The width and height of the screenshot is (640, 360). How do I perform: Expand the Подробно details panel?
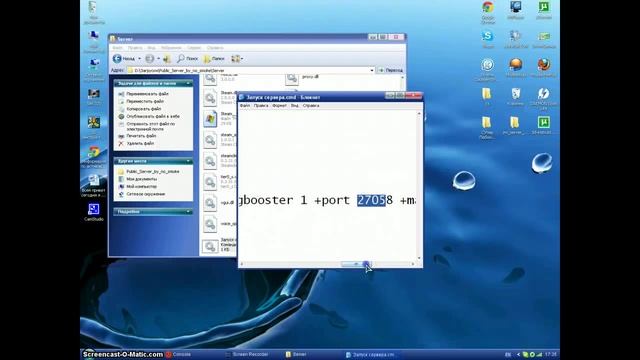coord(188,211)
